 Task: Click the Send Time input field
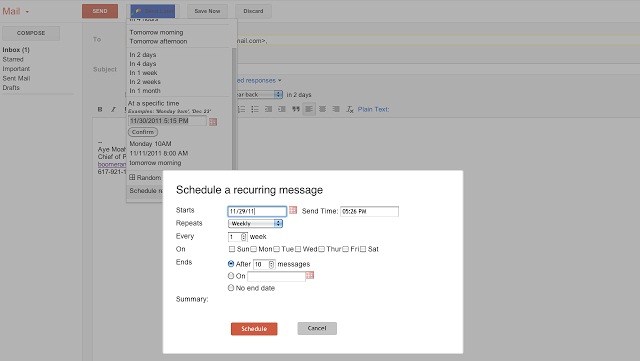(x=369, y=211)
